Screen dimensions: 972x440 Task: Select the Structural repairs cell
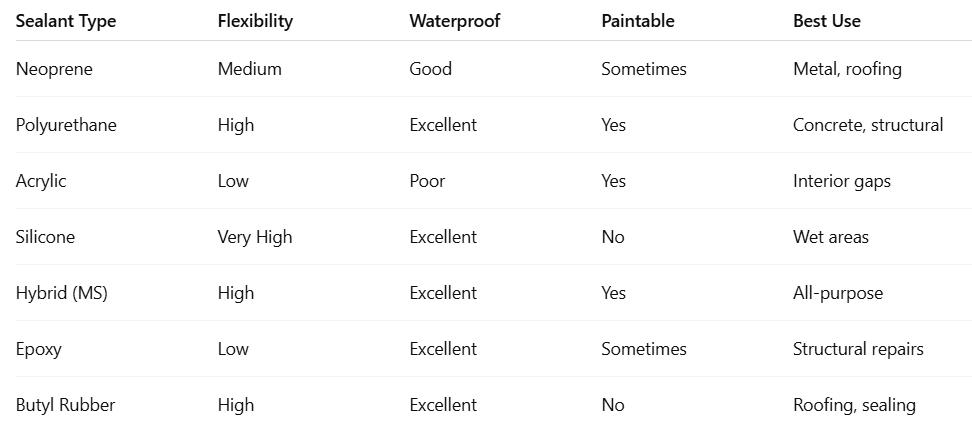coord(858,349)
